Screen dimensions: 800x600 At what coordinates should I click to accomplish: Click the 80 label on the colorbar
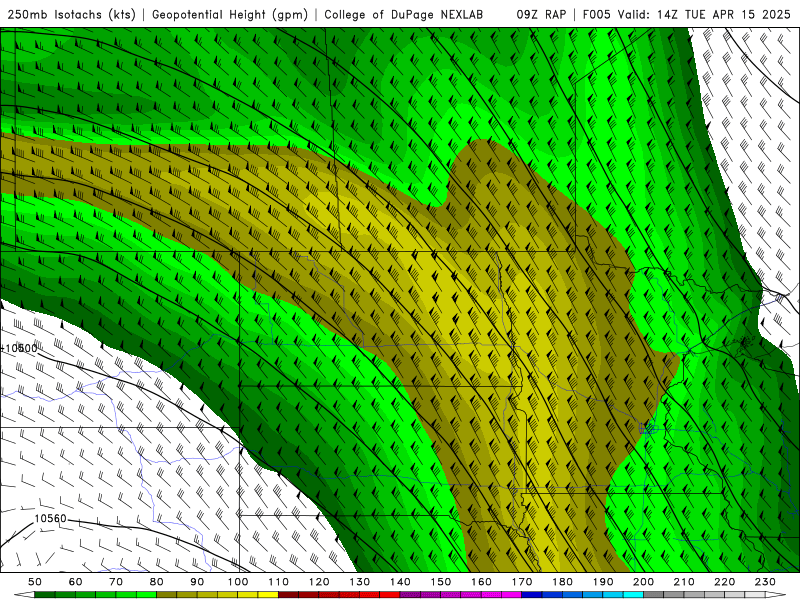(157, 582)
